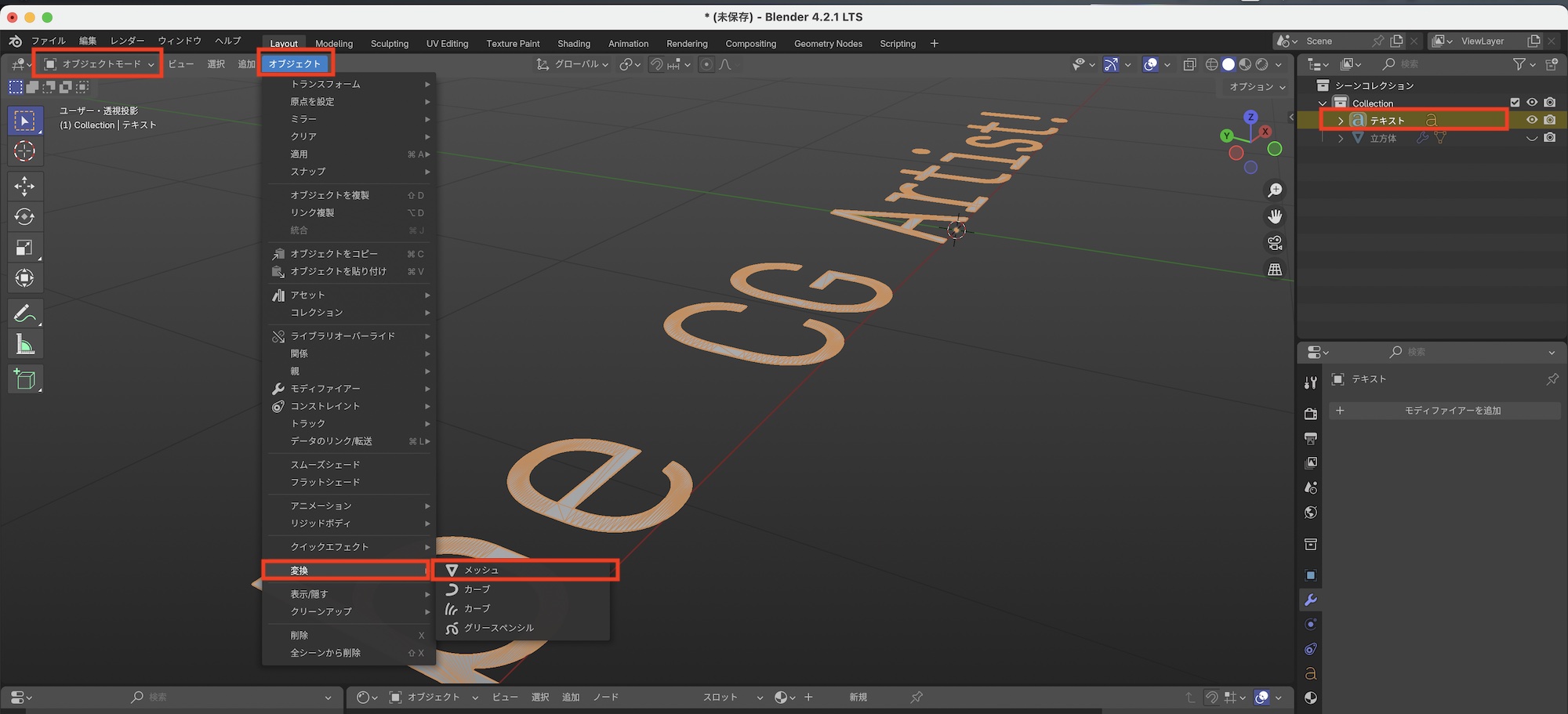Open the Modifier properties wrench tab
Viewport: 1568px width, 714px height.
coord(1310,600)
